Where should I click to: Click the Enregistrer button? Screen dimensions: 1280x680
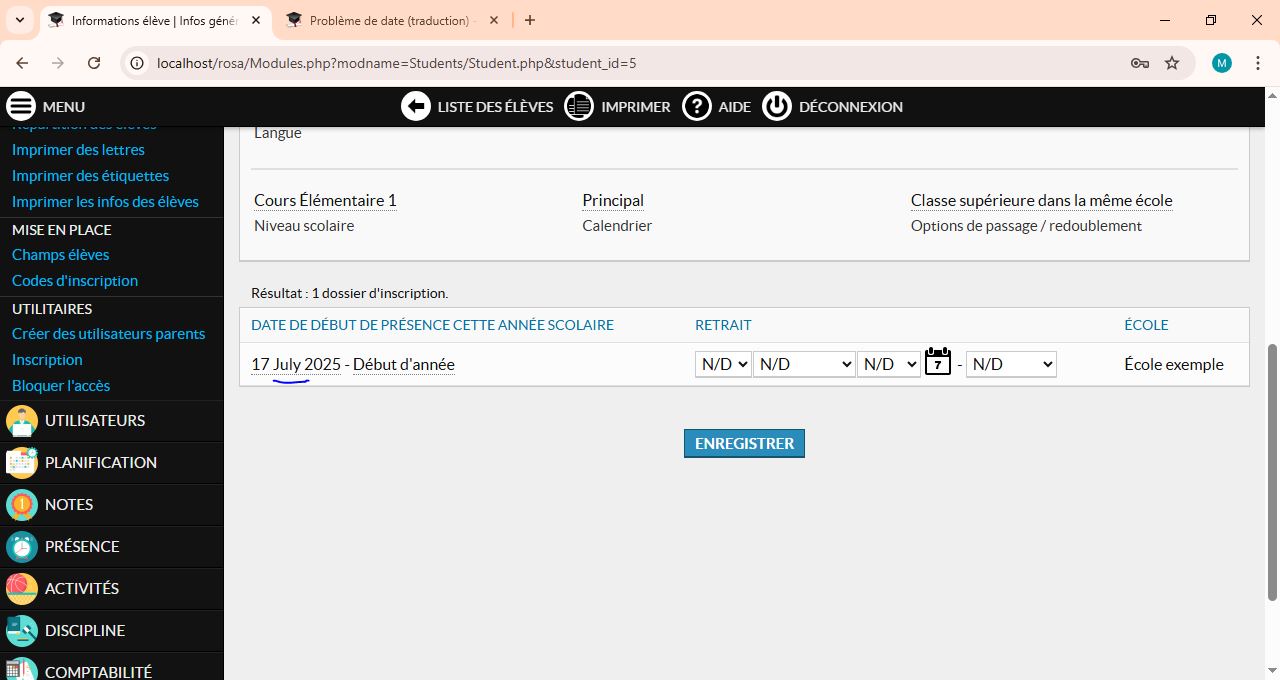[744, 443]
